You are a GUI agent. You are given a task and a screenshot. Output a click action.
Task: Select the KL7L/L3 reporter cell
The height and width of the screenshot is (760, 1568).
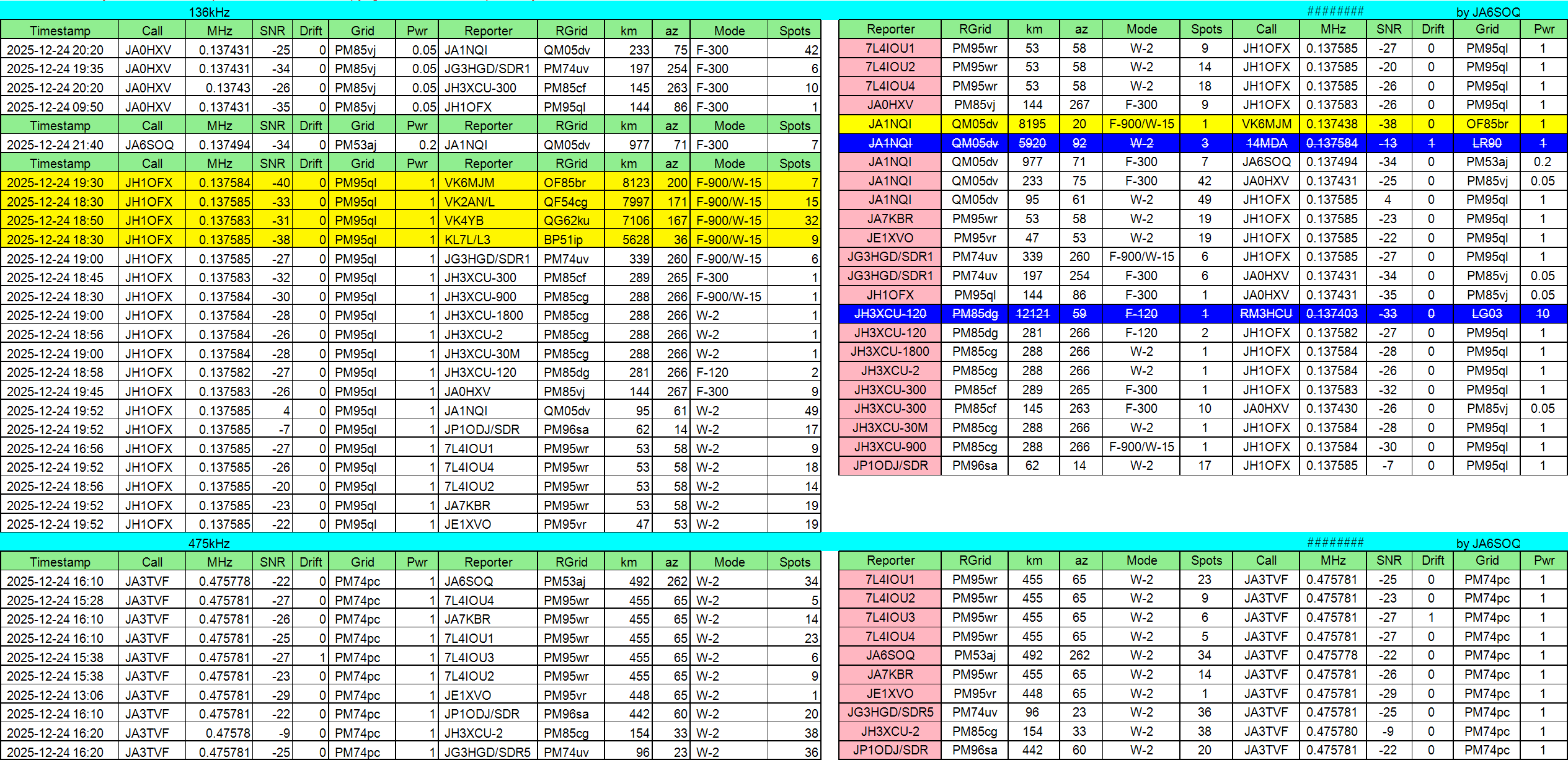click(487, 239)
